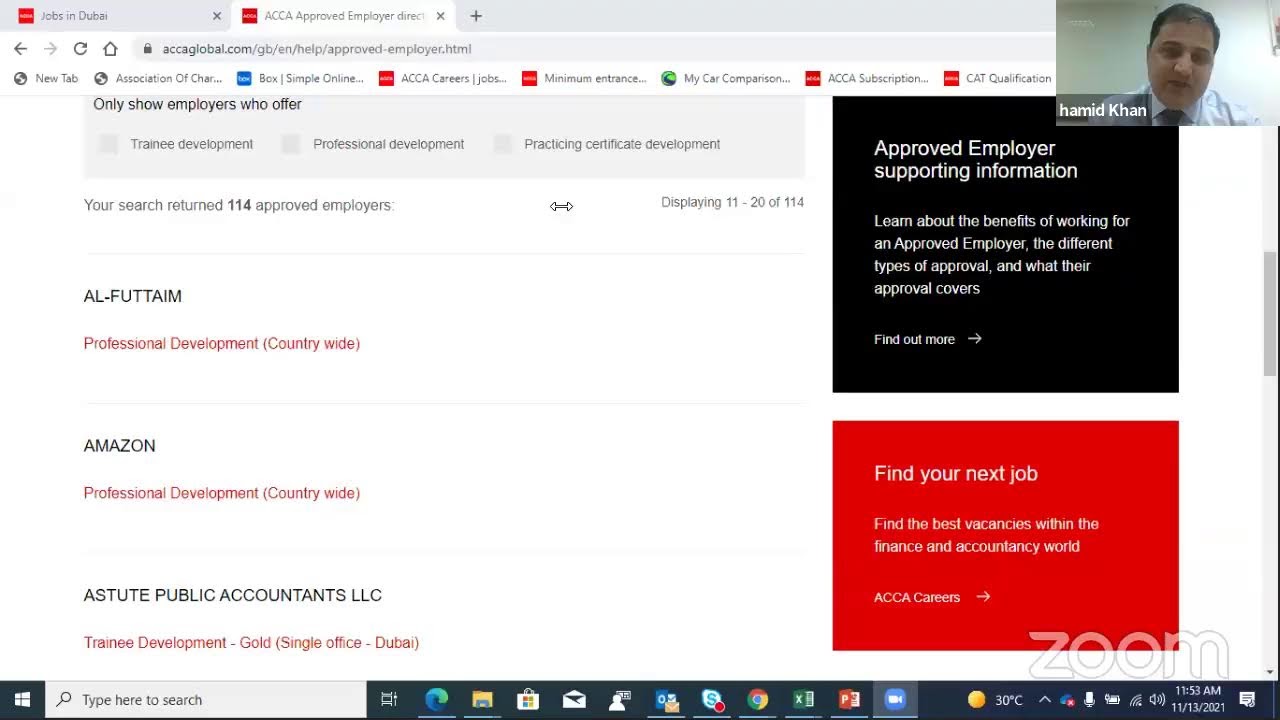Screen dimensions: 1280x720
Task: Reload the ACCA page
Action: 80,48
